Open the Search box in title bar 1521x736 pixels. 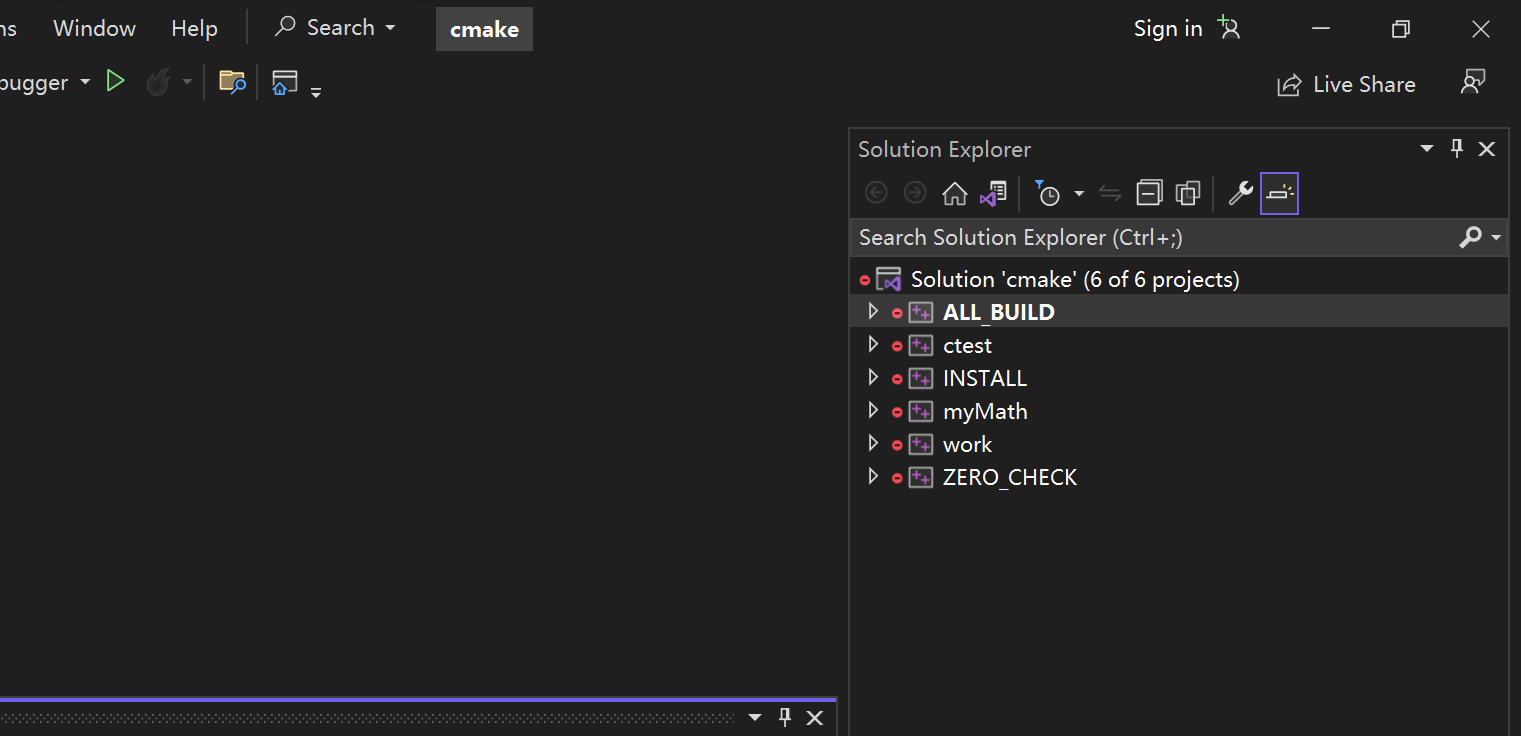[335, 28]
